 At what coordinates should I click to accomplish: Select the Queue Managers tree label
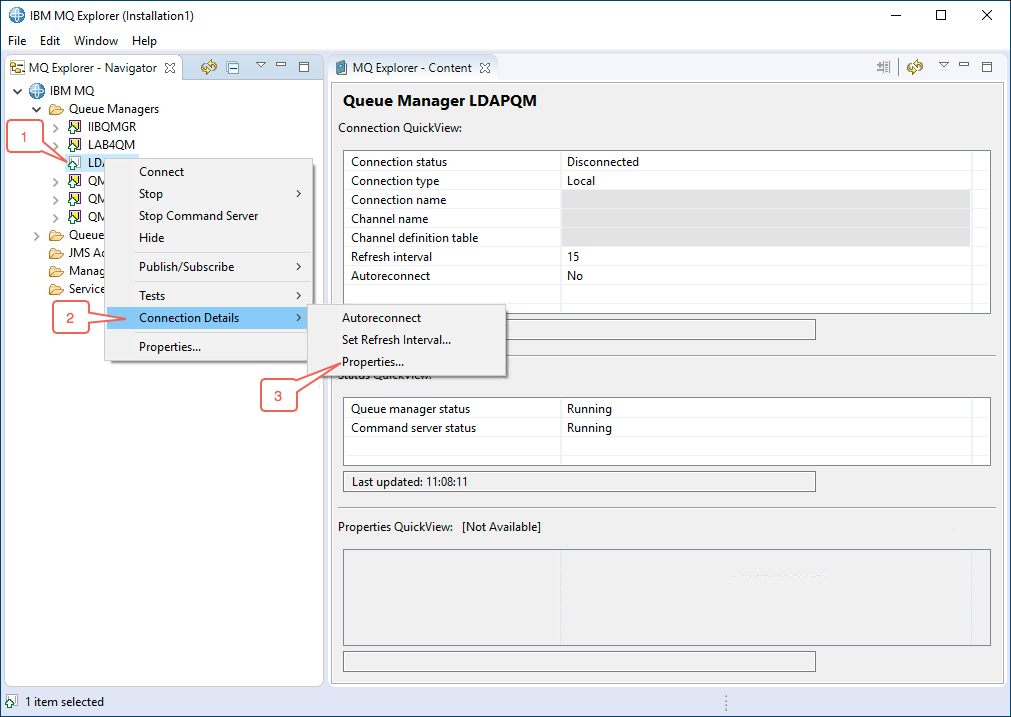tap(113, 109)
